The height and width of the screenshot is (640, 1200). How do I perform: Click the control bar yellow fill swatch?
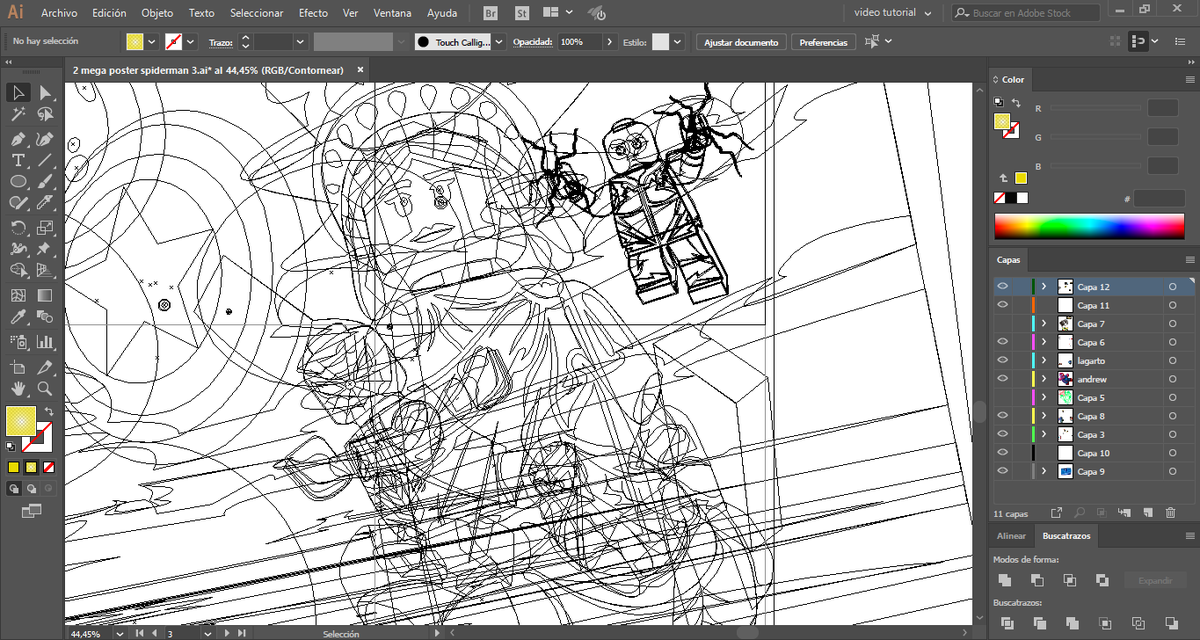coord(134,42)
